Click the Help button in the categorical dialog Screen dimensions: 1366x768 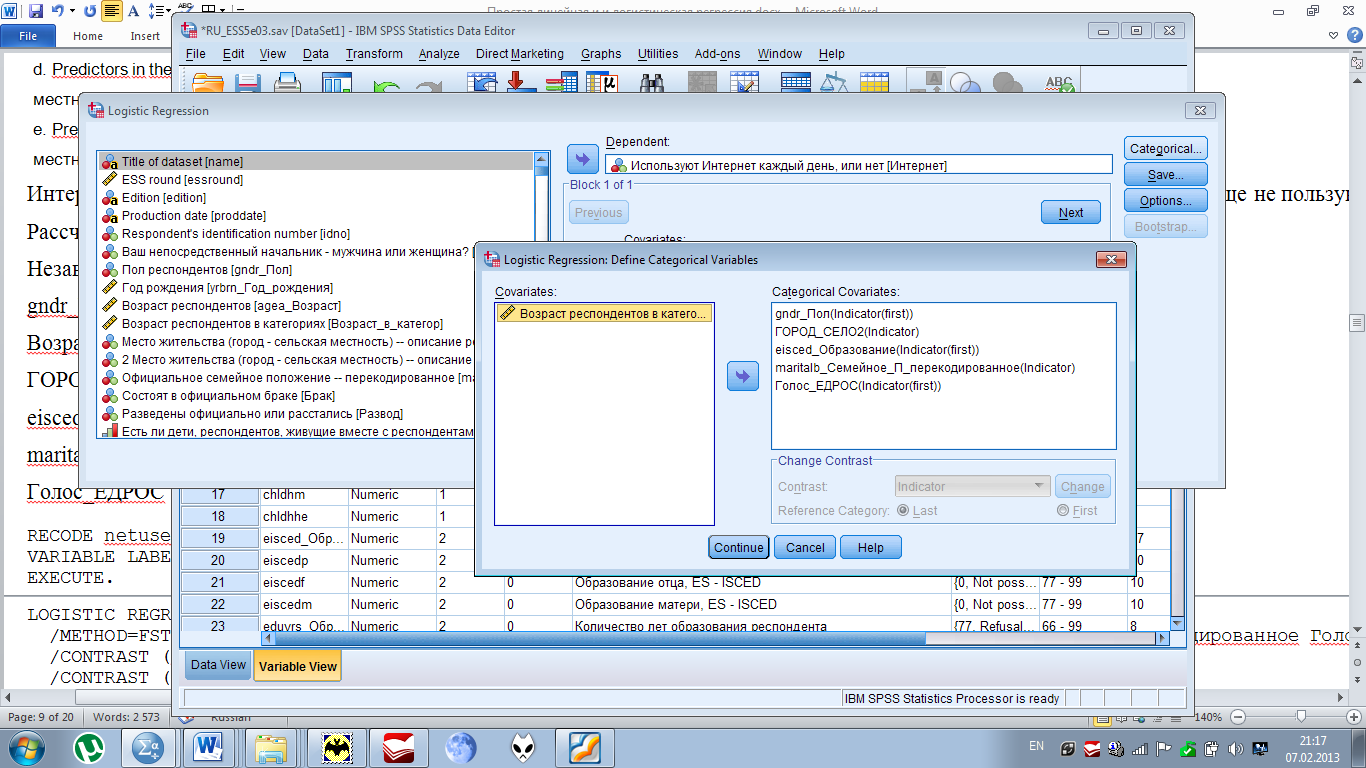pos(871,547)
